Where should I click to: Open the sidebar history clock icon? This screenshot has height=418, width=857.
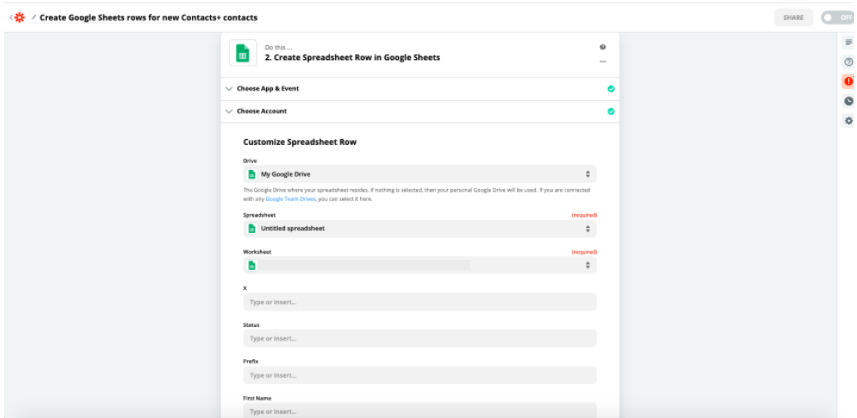coord(848,101)
